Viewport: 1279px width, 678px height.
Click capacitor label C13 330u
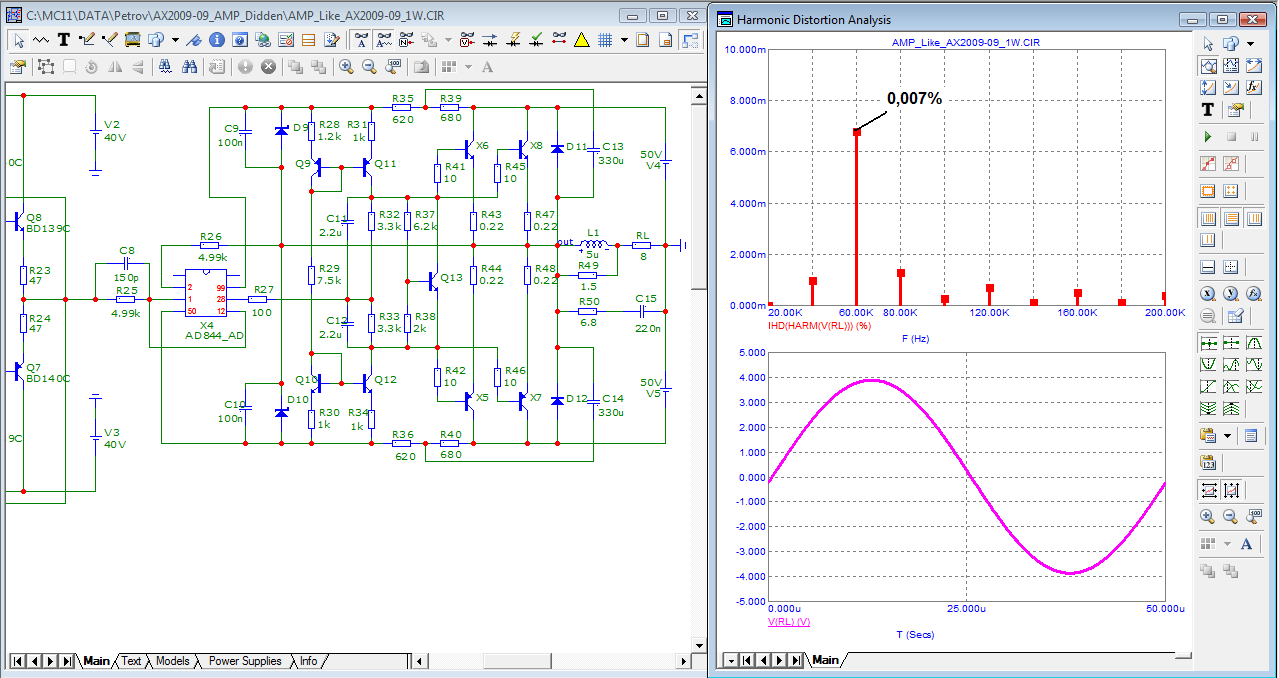pyautogui.click(x=612, y=153)
